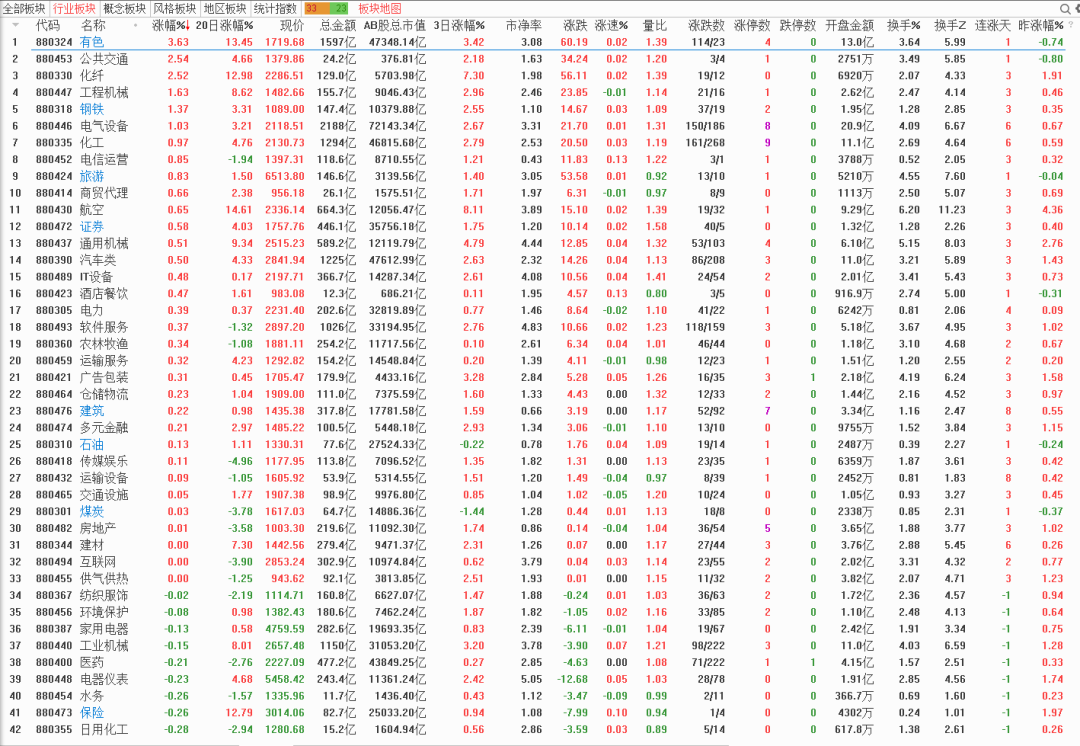1080x746 pixels.
Task: Click the question mark help icon after 昨涨幅%
Action: tap(1070, 25)
